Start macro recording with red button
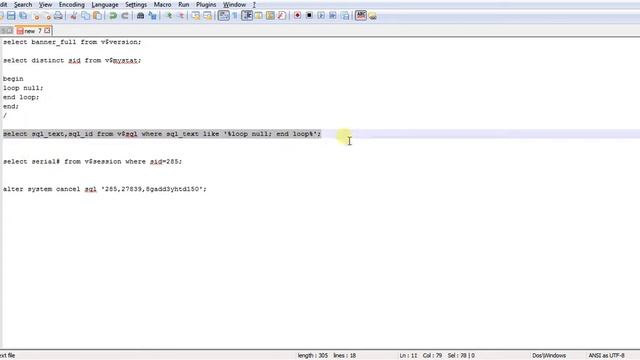The image size is (640, 360). (298, 16)
